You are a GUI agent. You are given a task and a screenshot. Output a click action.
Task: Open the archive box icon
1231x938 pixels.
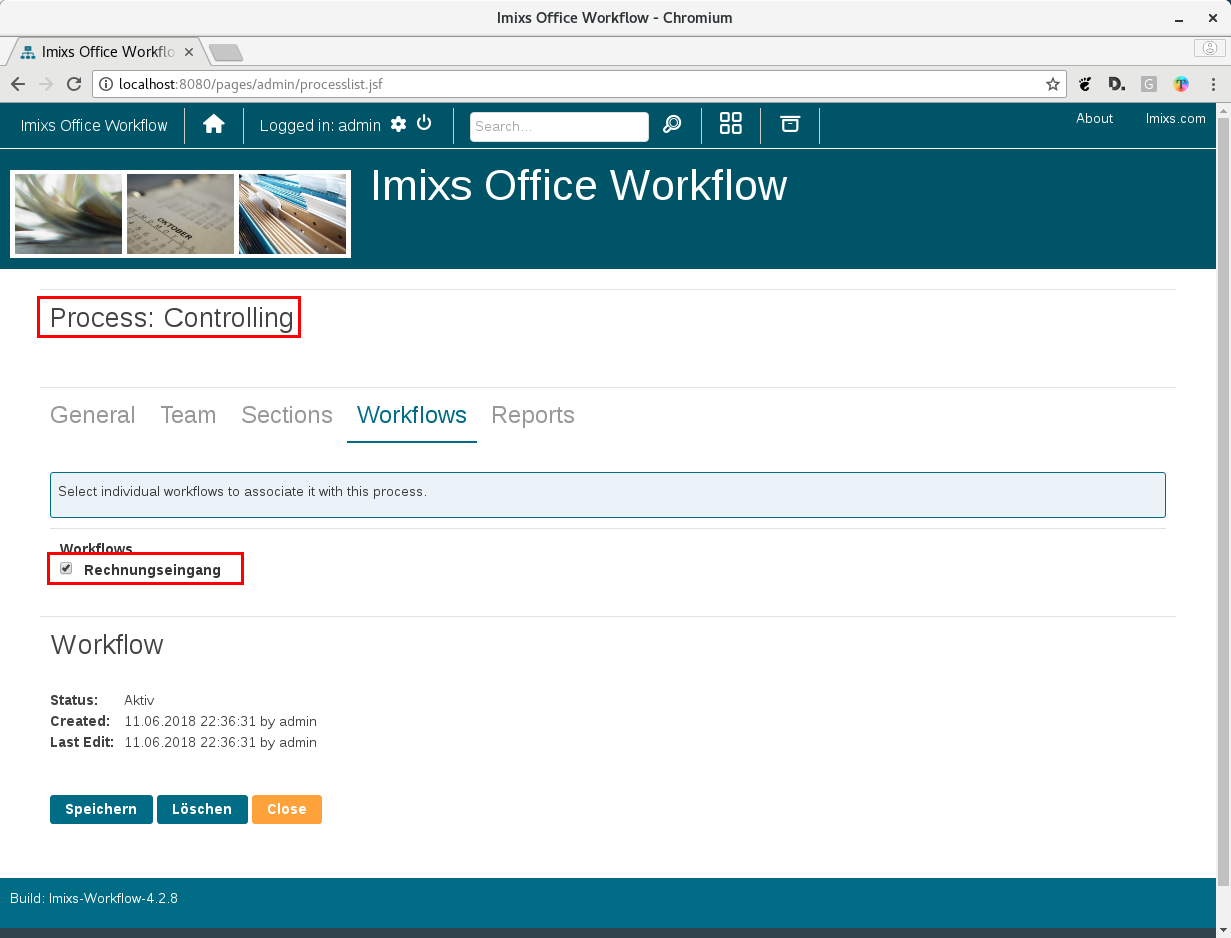coord(790,124)
